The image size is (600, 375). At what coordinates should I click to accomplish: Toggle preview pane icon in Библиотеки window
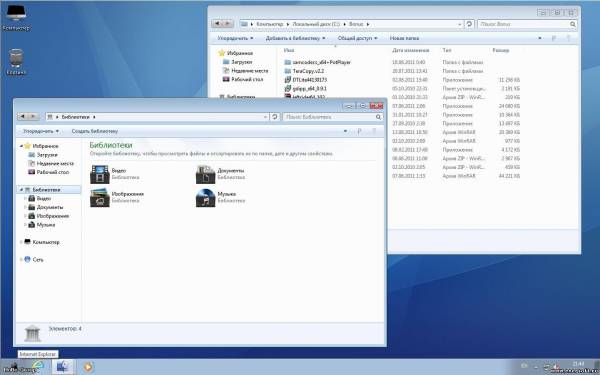(359, 131)
